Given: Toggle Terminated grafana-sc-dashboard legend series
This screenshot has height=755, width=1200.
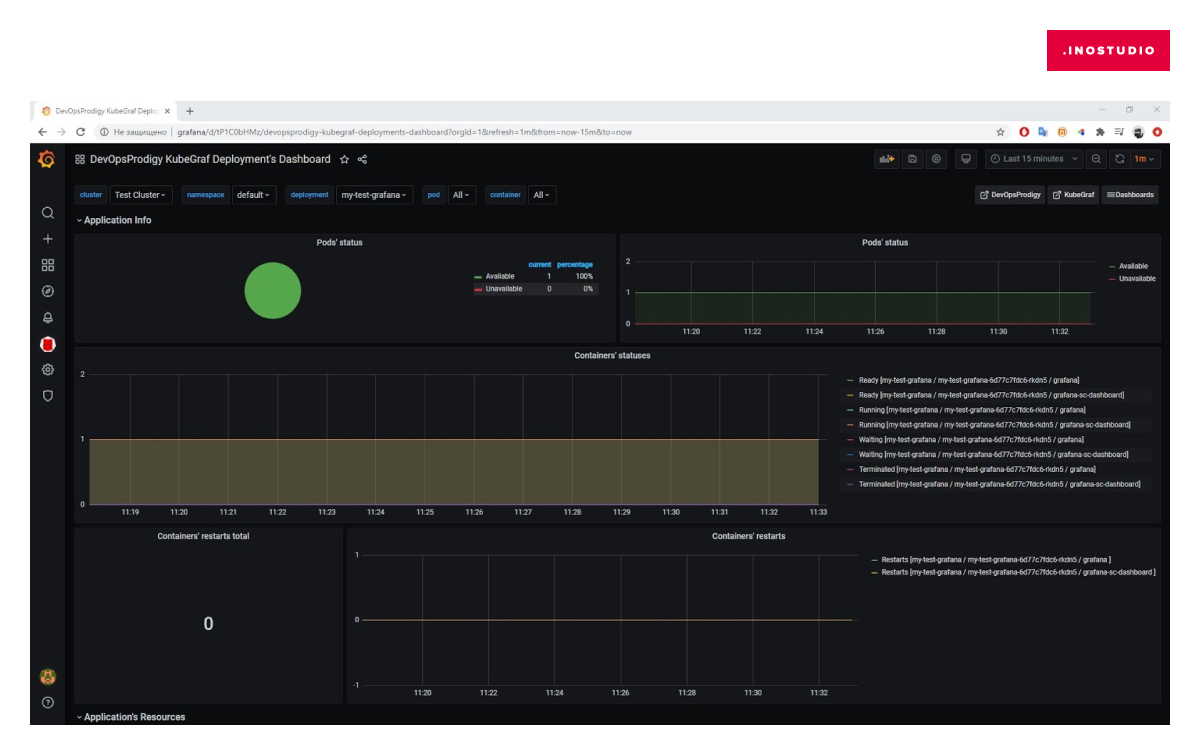Looking at the screenshot, I should coord(999,484).
